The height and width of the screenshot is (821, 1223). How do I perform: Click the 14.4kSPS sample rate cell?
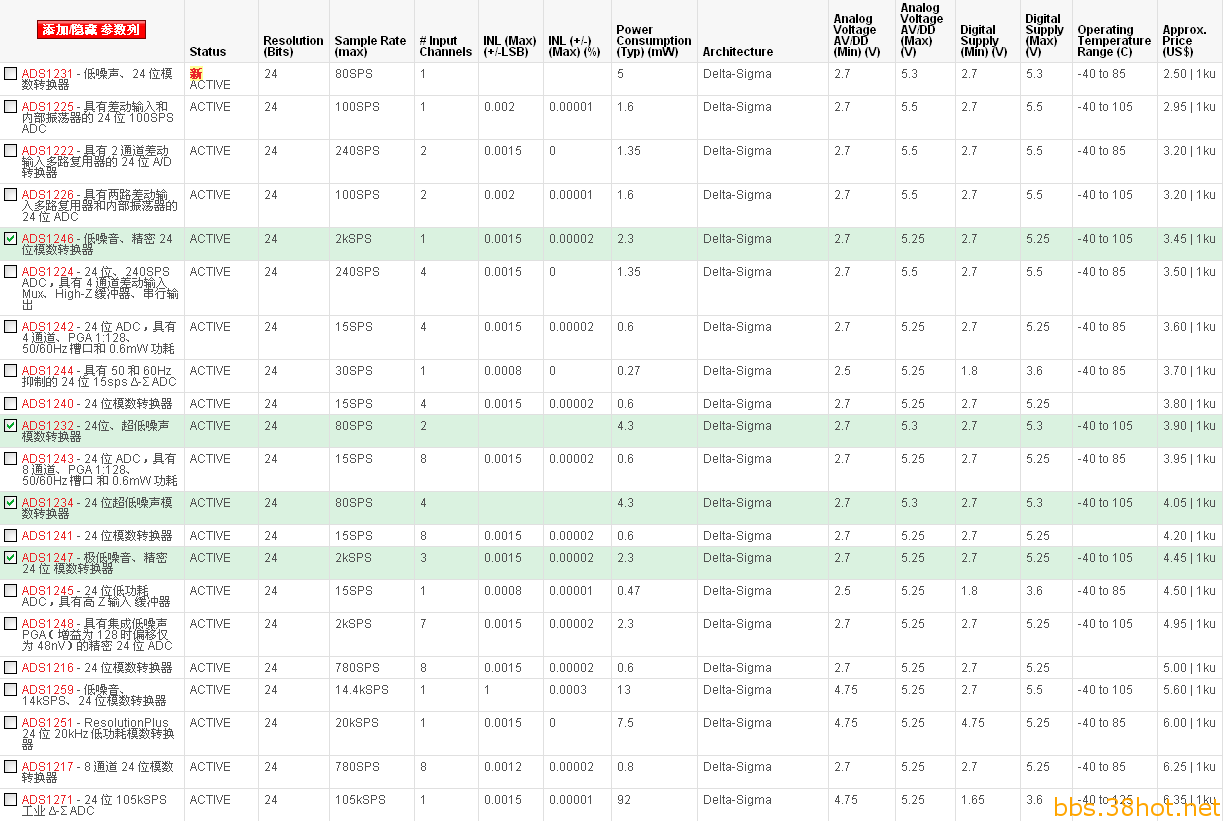click(x=362, y=690)
